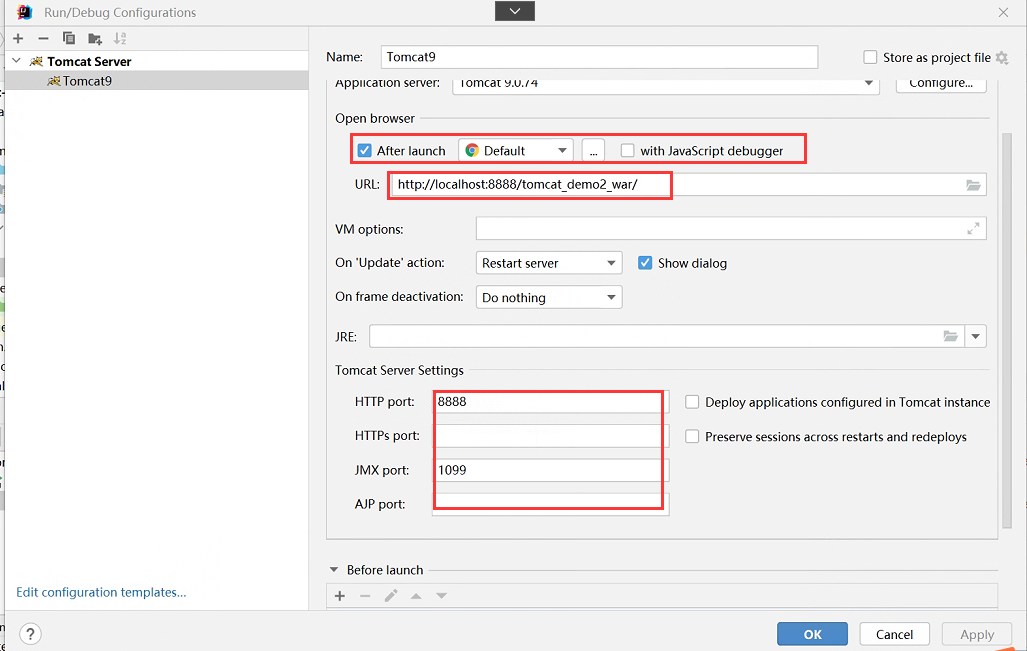The width and height of the screenshot is (1027, 651).
Task: Move configuration into new folder
Action: [x=95, y=39]
